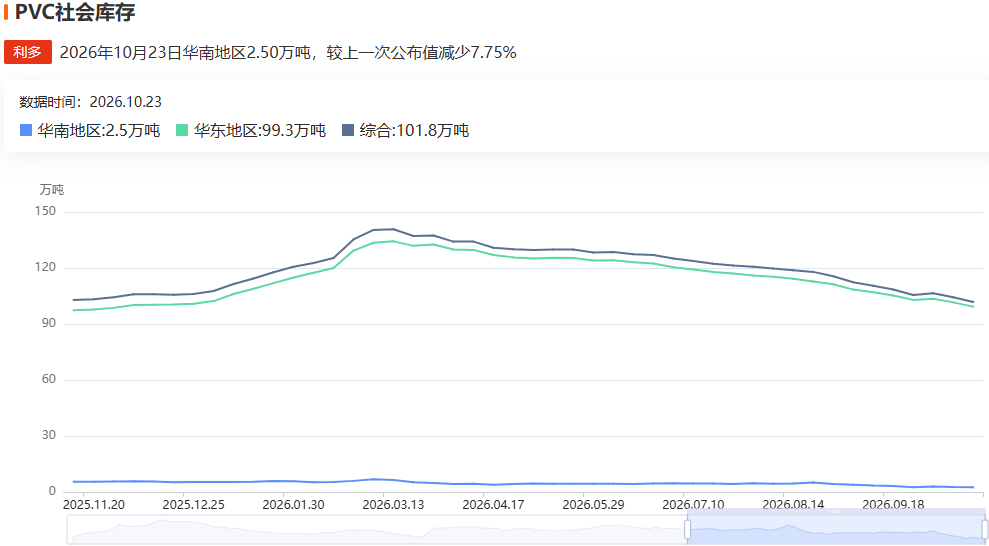Toggle the 华东地区 legend series

point(251,131)
